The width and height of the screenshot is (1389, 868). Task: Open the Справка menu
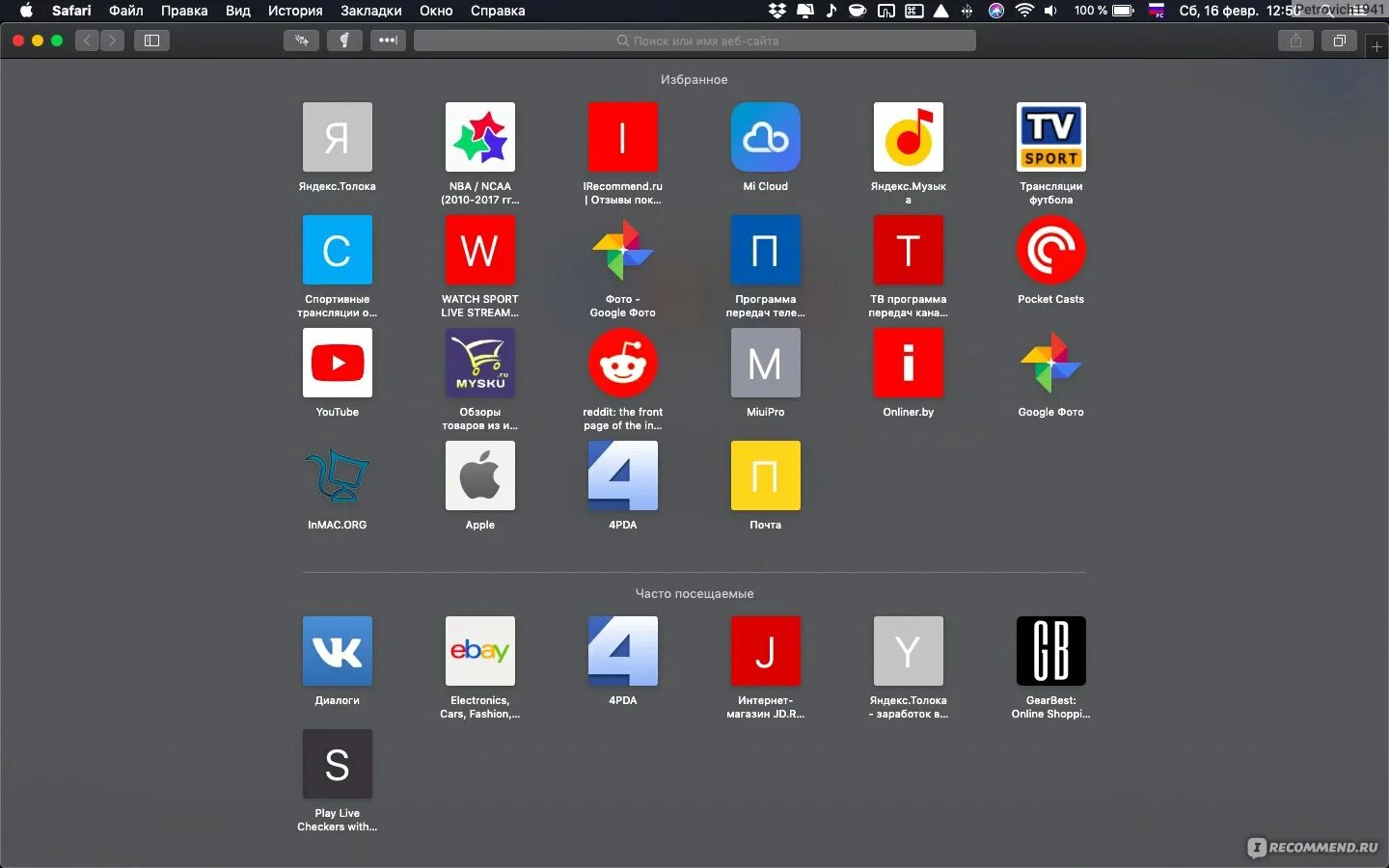498,11
